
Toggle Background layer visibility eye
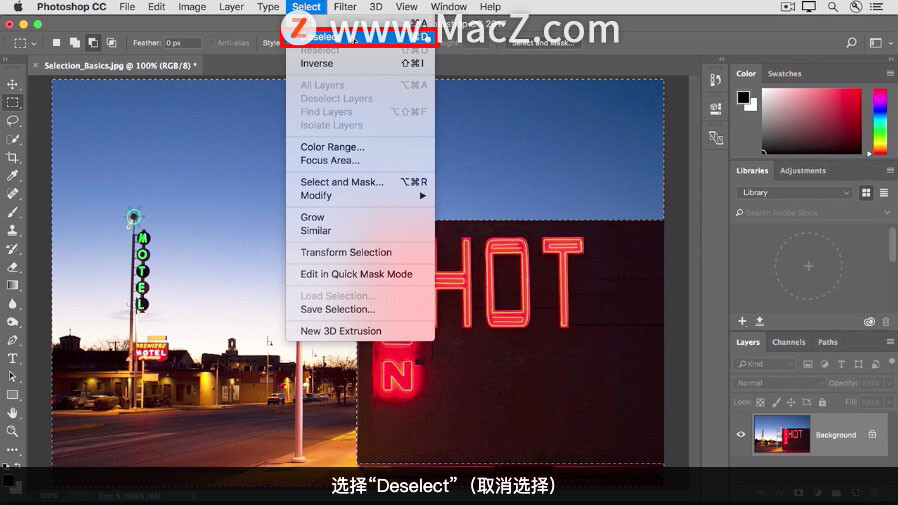(x=741, y=435)
